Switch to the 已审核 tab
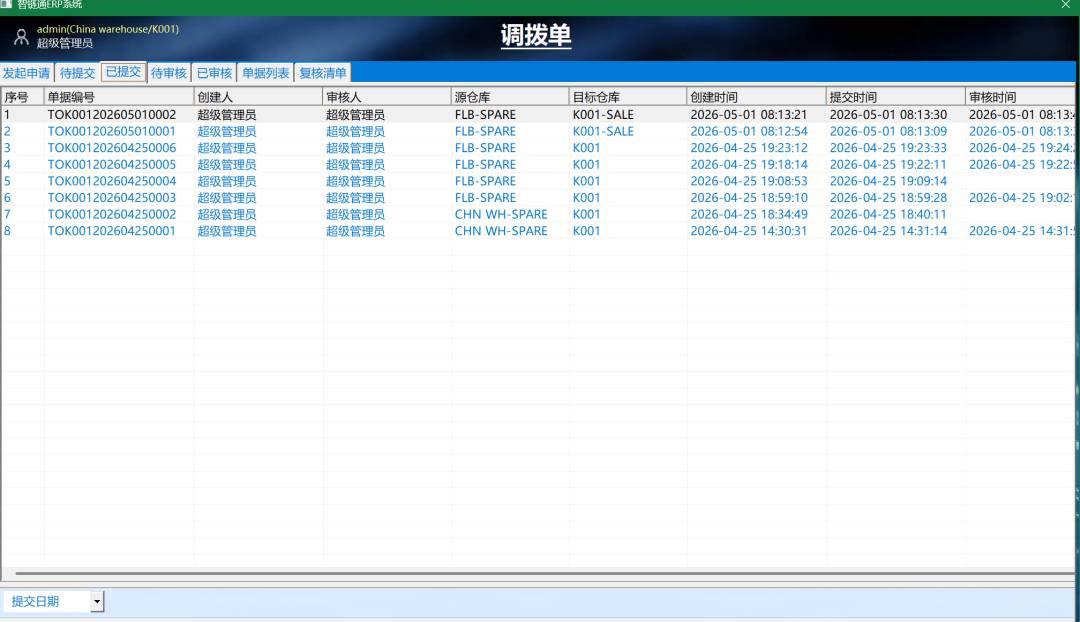Viewport: 1080px width, 622px height. pos(214,73)
